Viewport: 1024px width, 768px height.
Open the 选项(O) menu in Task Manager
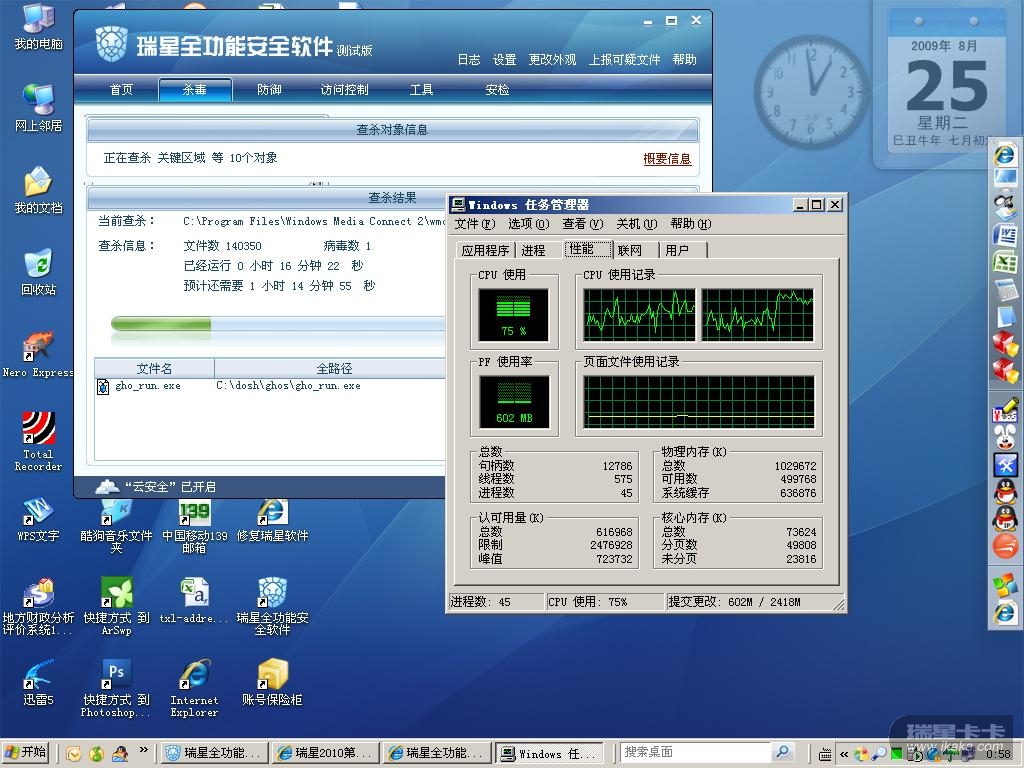528,224
